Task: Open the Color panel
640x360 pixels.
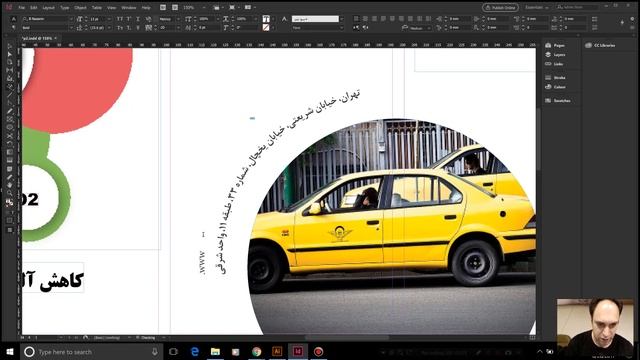Action: pos(556,87)
